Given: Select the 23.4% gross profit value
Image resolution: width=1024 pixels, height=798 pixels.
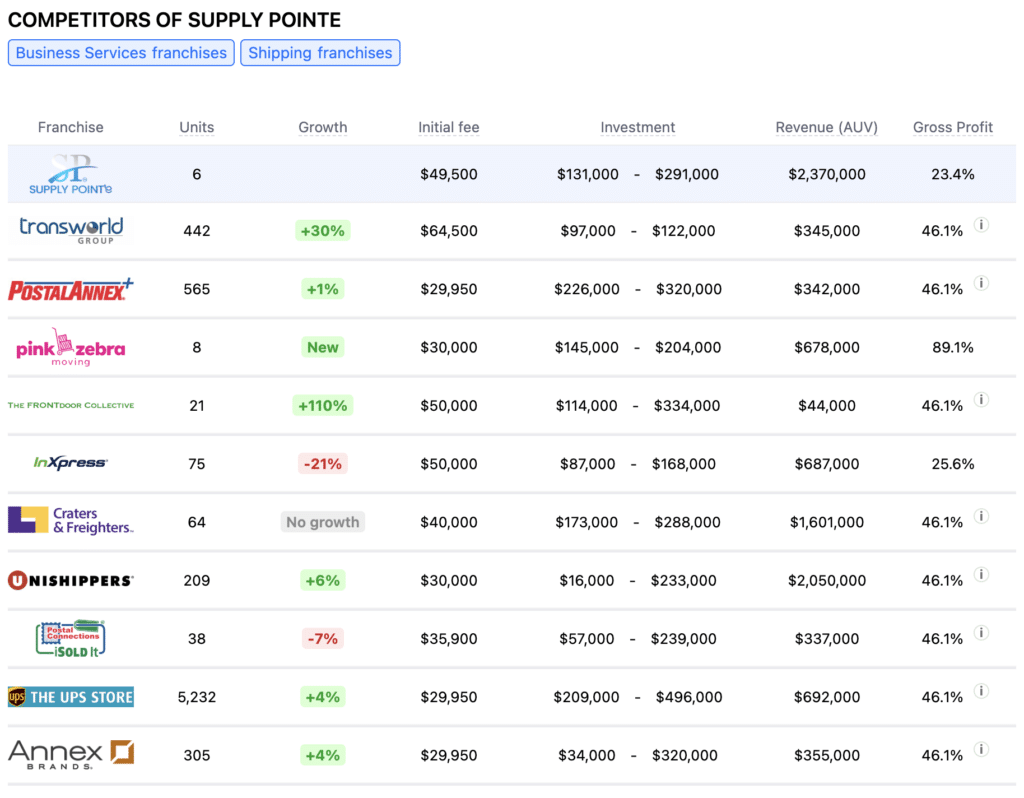Looking at the screenshot, I should [x=953, y=174].
